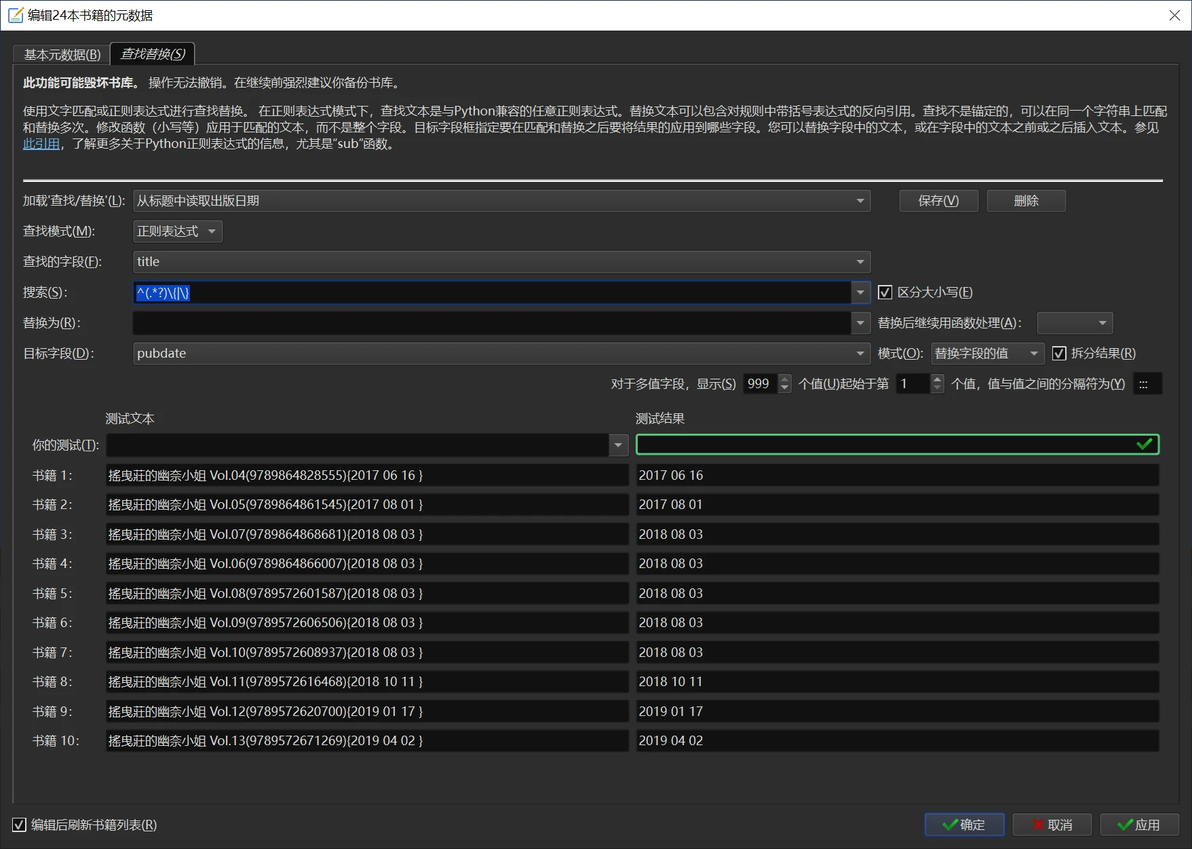
Task: Click the 替换为 input field
Action: pos(492,323)
